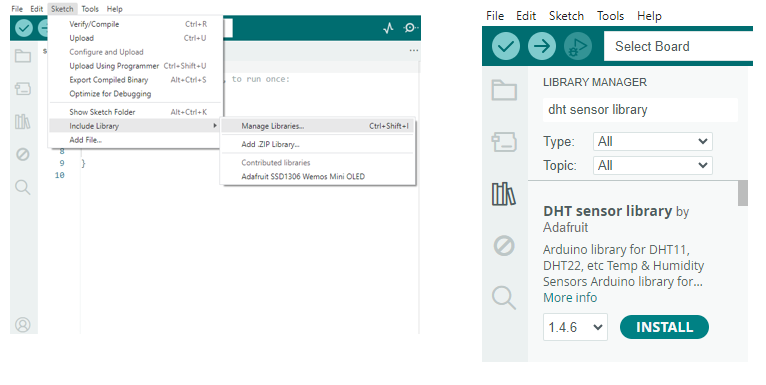Open Sketch menu in right window
Viewport: 766px width, 385px height.
click(566, 16)
